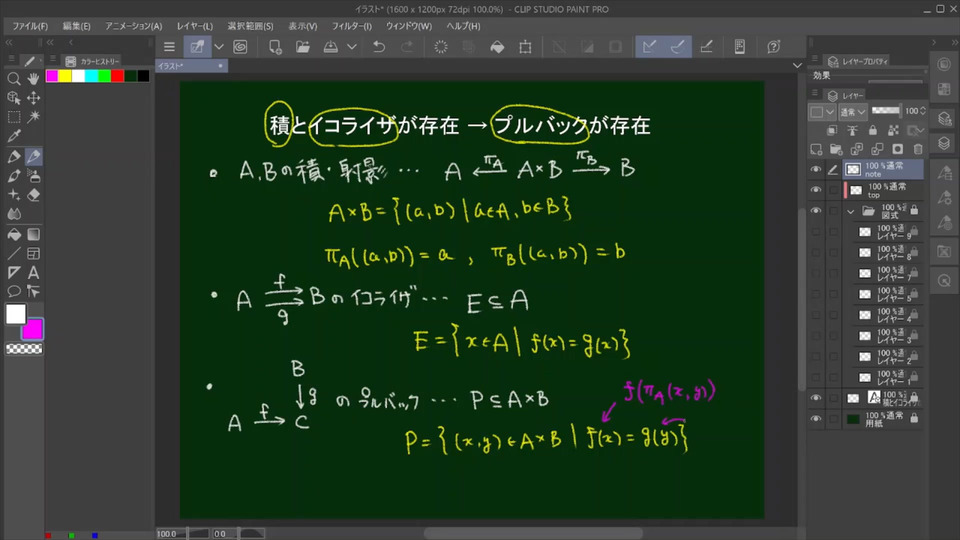Select the Airbrush tool
The width and height of the screenshot is (960, 540).
[34, 176]
